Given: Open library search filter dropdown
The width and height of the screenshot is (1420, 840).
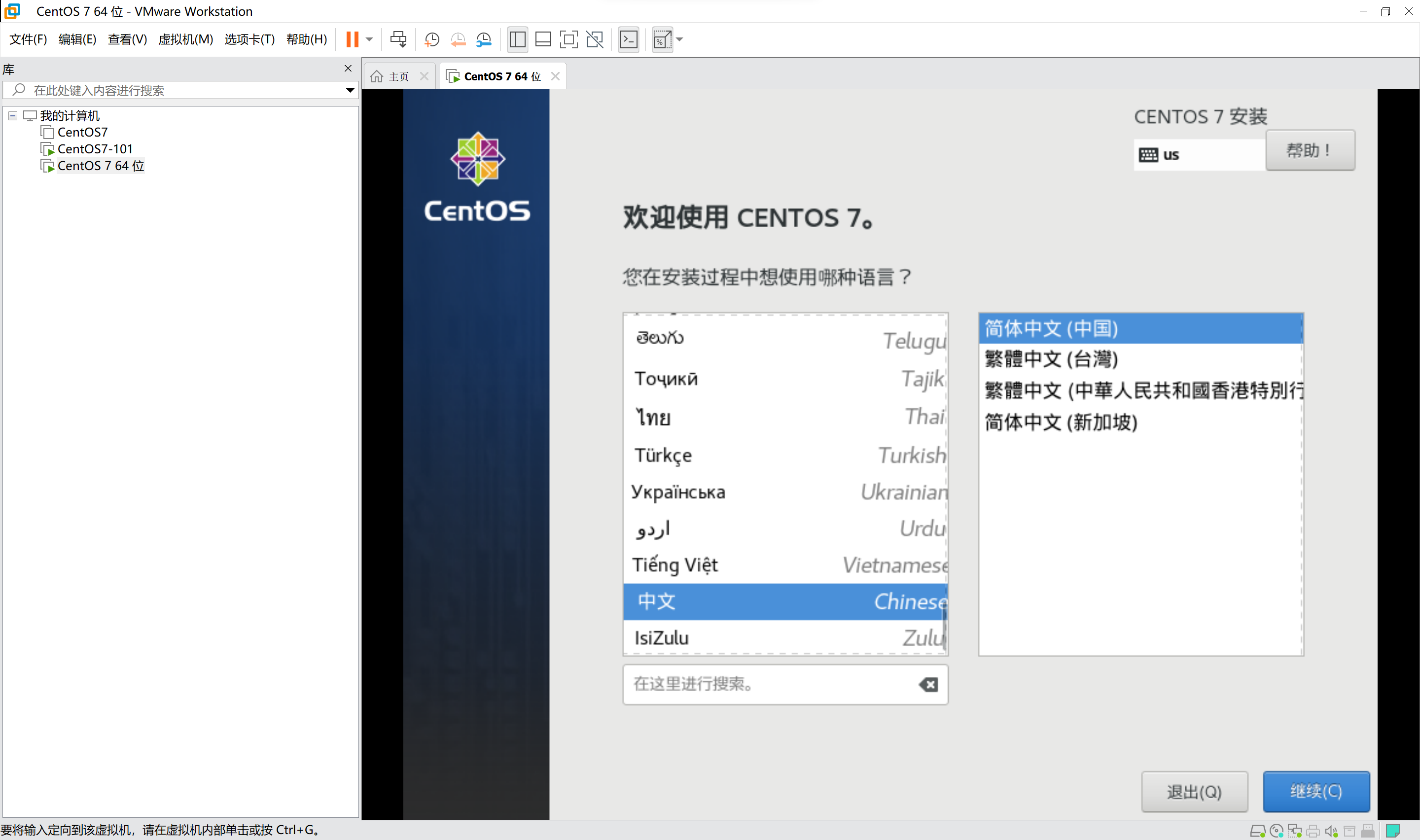Looking at the screenshot, I should tap(350, 90).
